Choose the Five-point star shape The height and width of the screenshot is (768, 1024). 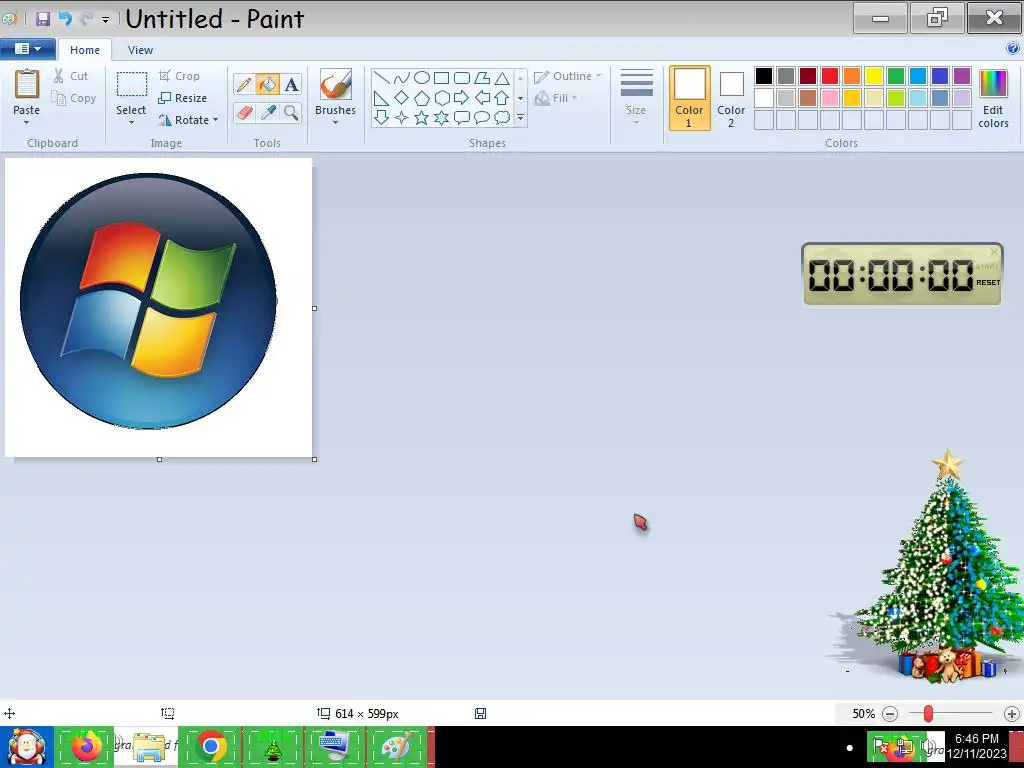pyautogui.click(x=422, y=118)
